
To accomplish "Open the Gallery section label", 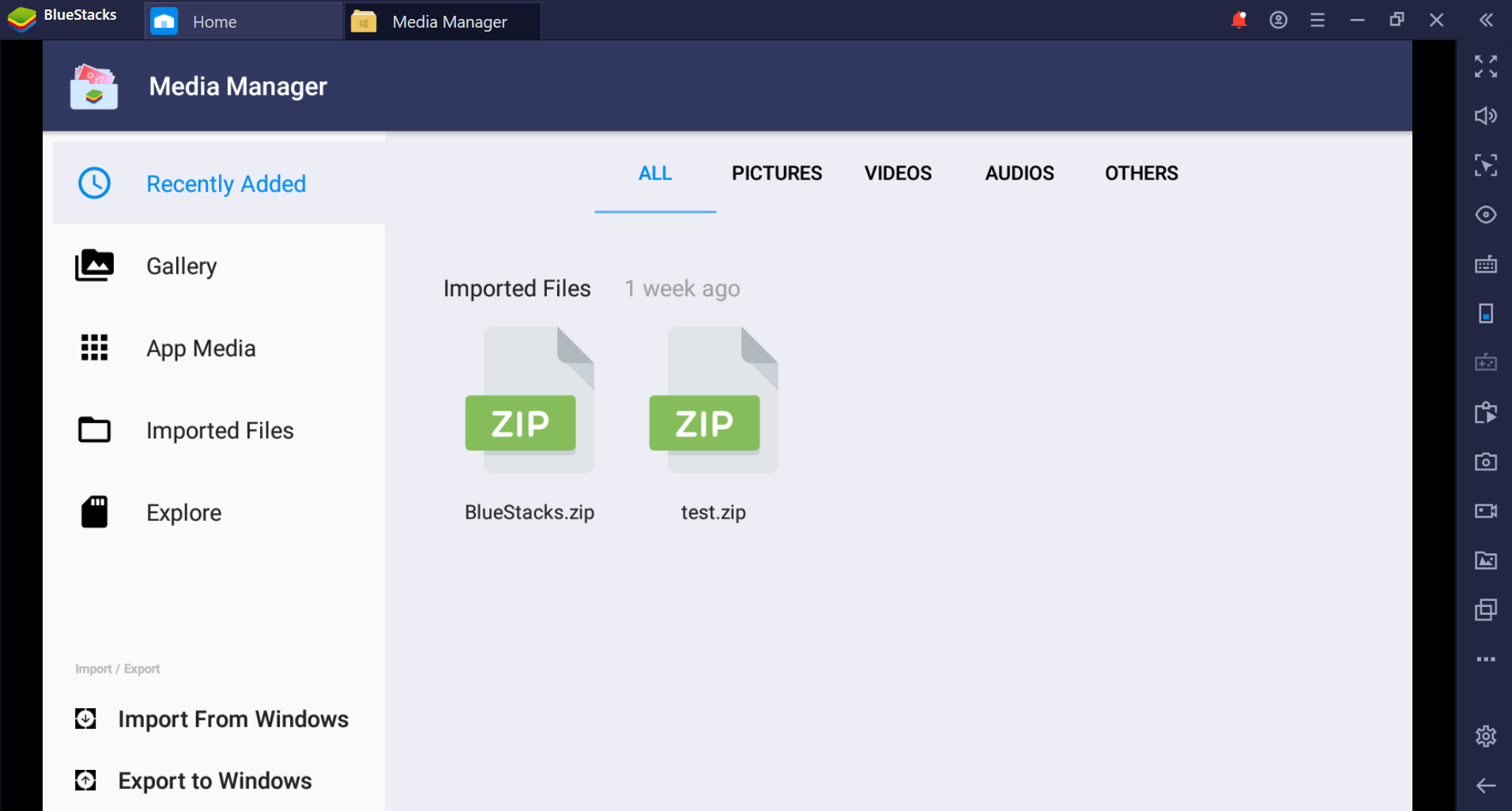I will coord(182,266).
